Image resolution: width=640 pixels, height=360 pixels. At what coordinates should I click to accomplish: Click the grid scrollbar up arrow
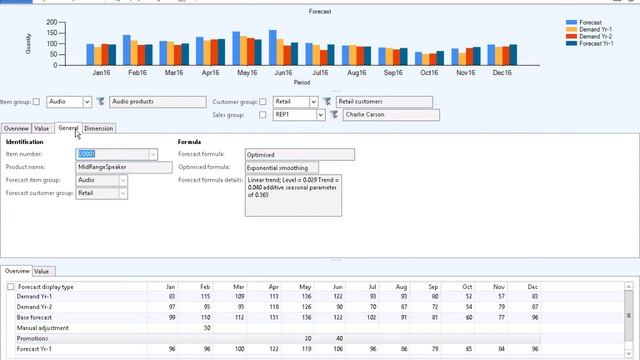pyautogui.click(x=629, y=287)
